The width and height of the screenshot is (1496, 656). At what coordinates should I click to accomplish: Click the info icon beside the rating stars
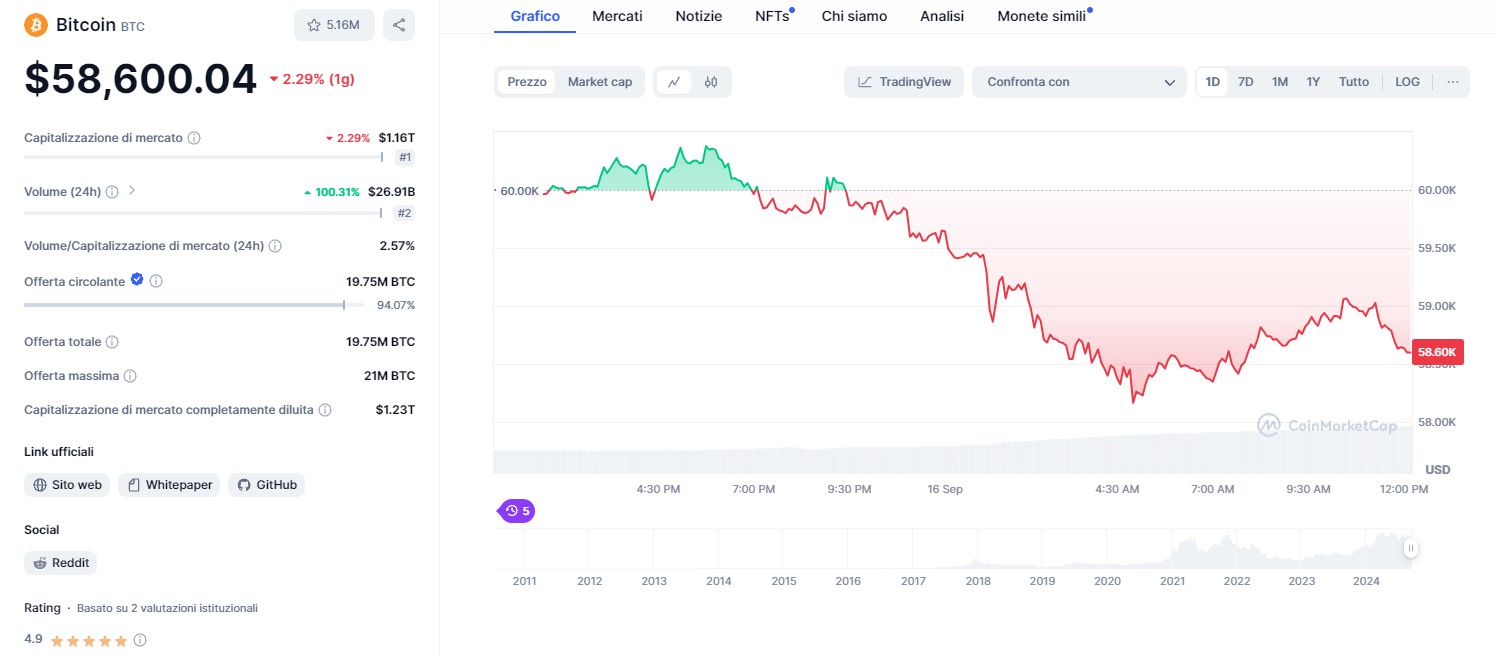click(x=140, y=640)
